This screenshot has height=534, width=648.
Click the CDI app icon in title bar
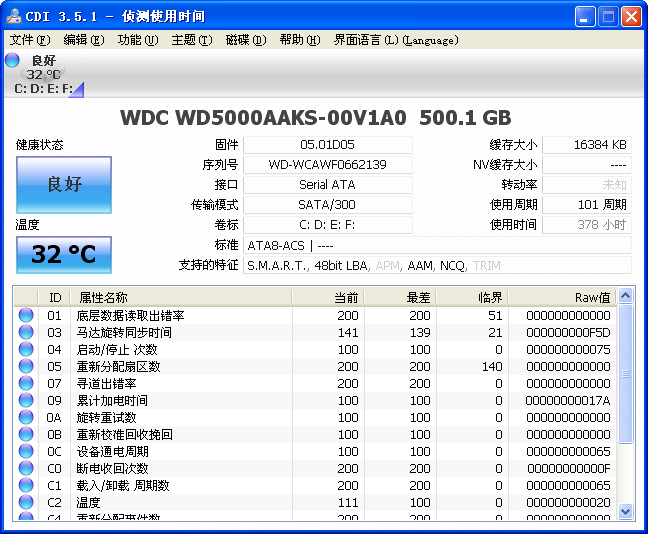14,16
